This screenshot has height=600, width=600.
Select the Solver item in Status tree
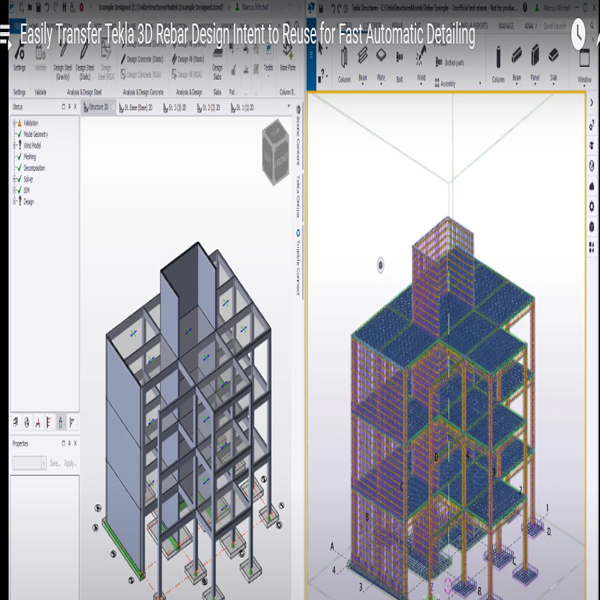[x=27, y=178]
